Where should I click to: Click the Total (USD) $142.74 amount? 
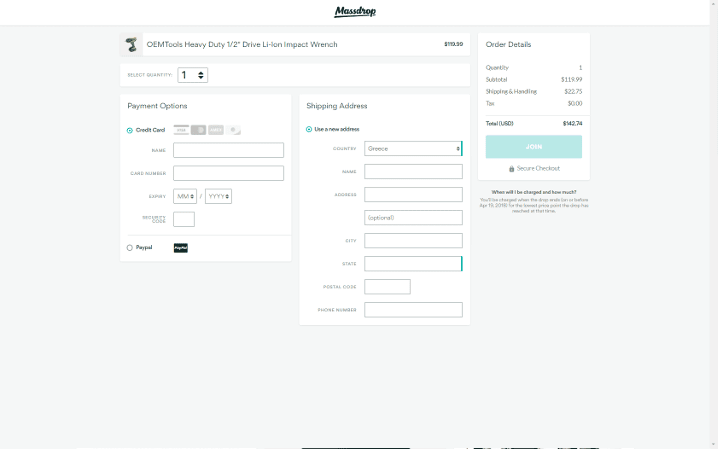pyautogui.click(x=572, y=124)
